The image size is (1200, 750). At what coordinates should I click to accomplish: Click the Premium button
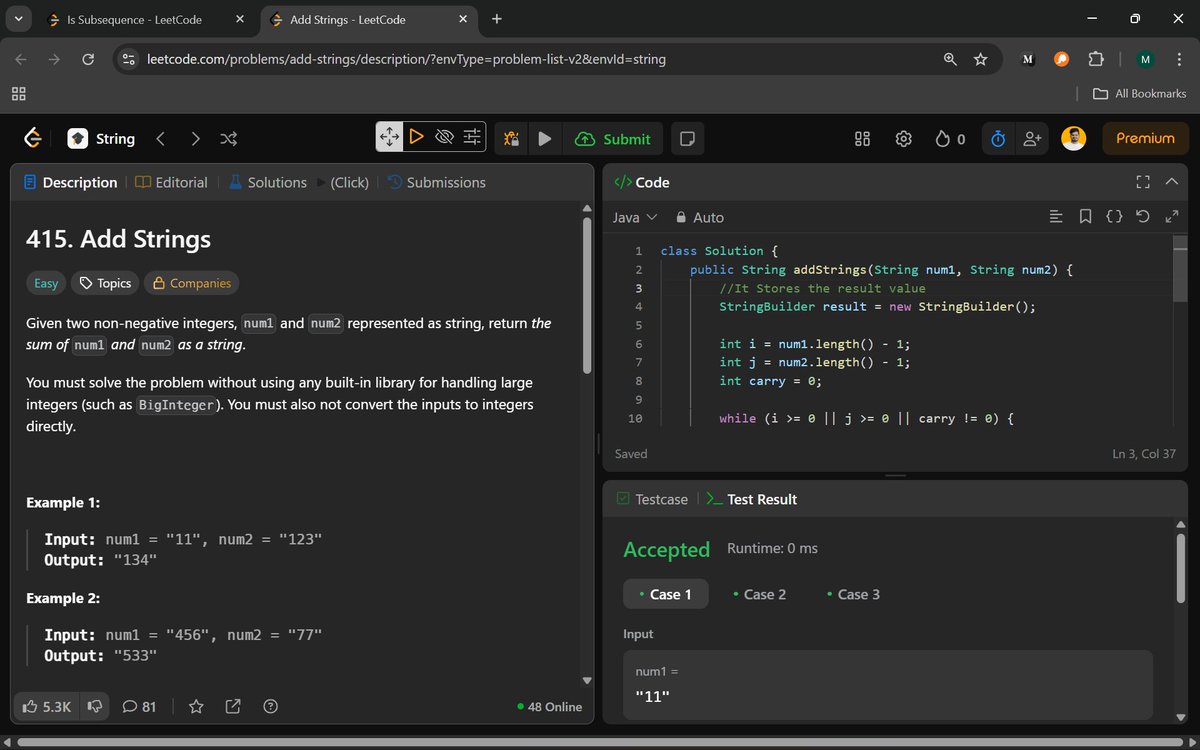click(x=1145, y=139)
